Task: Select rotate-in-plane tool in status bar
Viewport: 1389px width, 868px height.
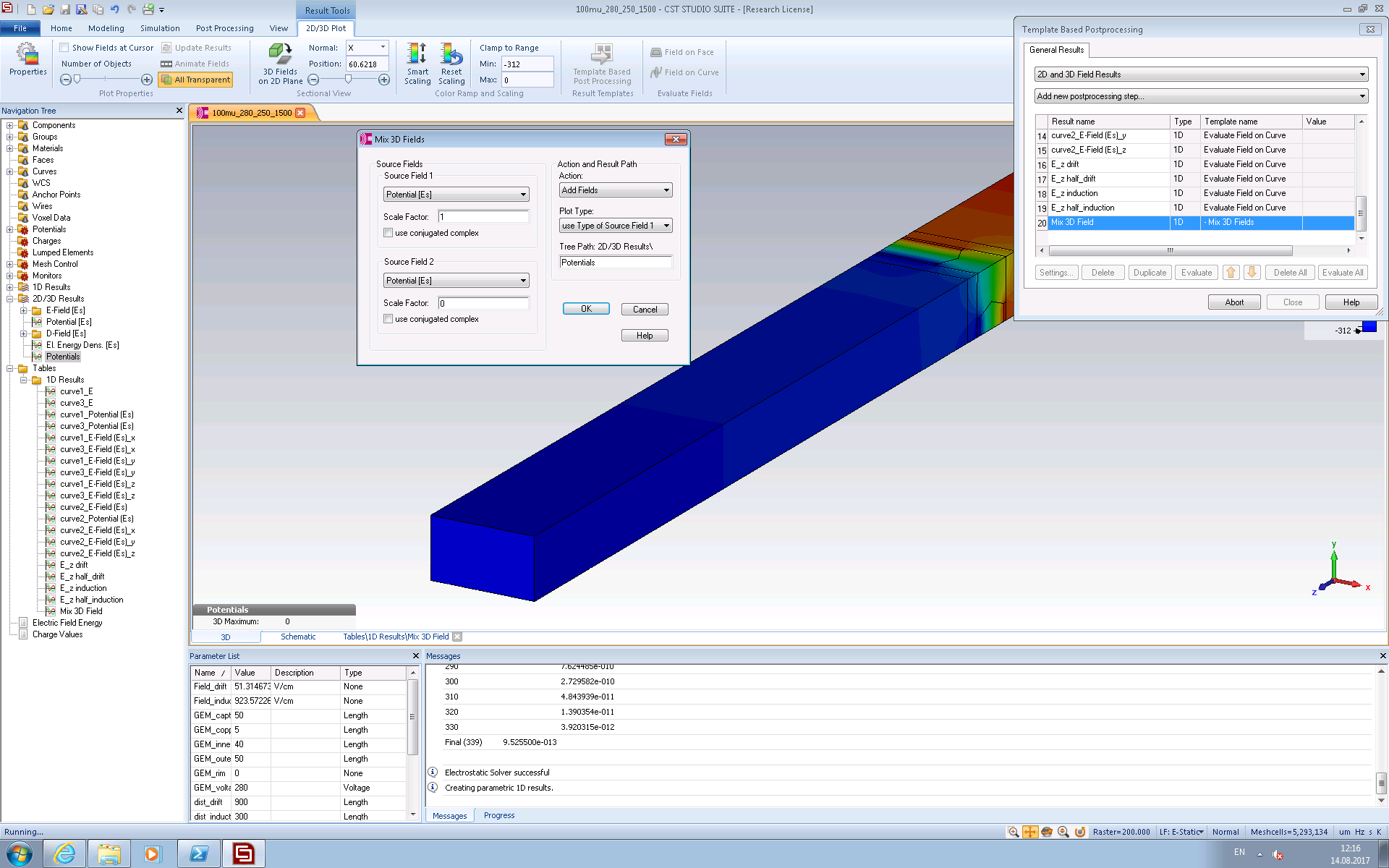Action: (1080, 832)
